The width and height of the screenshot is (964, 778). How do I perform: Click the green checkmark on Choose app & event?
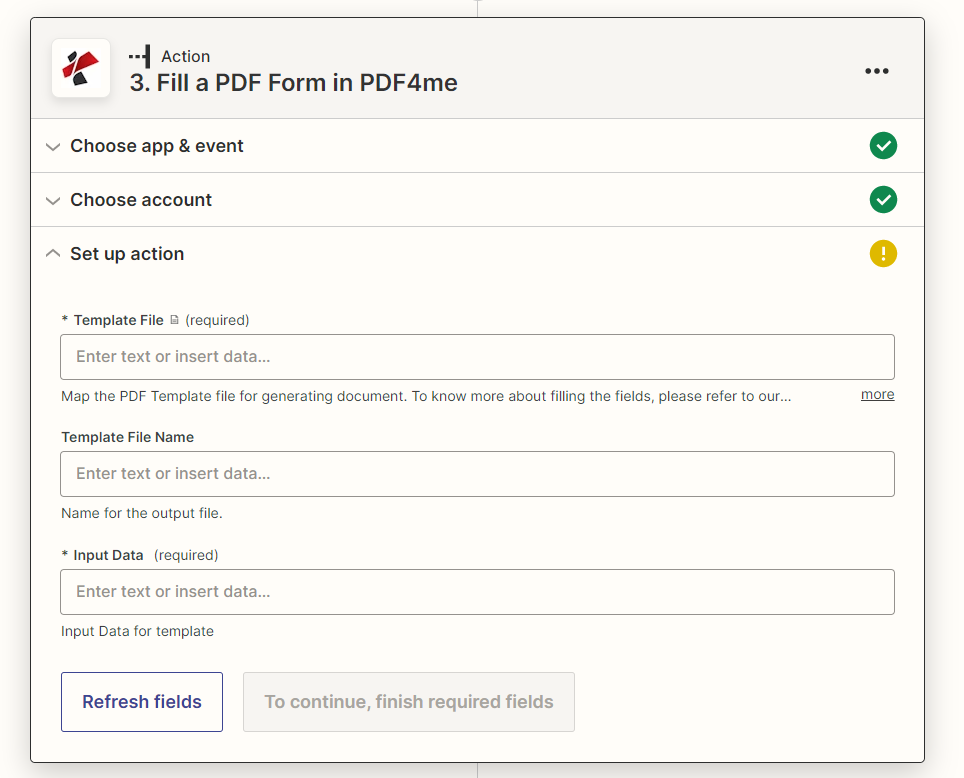[x=883, y=145]
